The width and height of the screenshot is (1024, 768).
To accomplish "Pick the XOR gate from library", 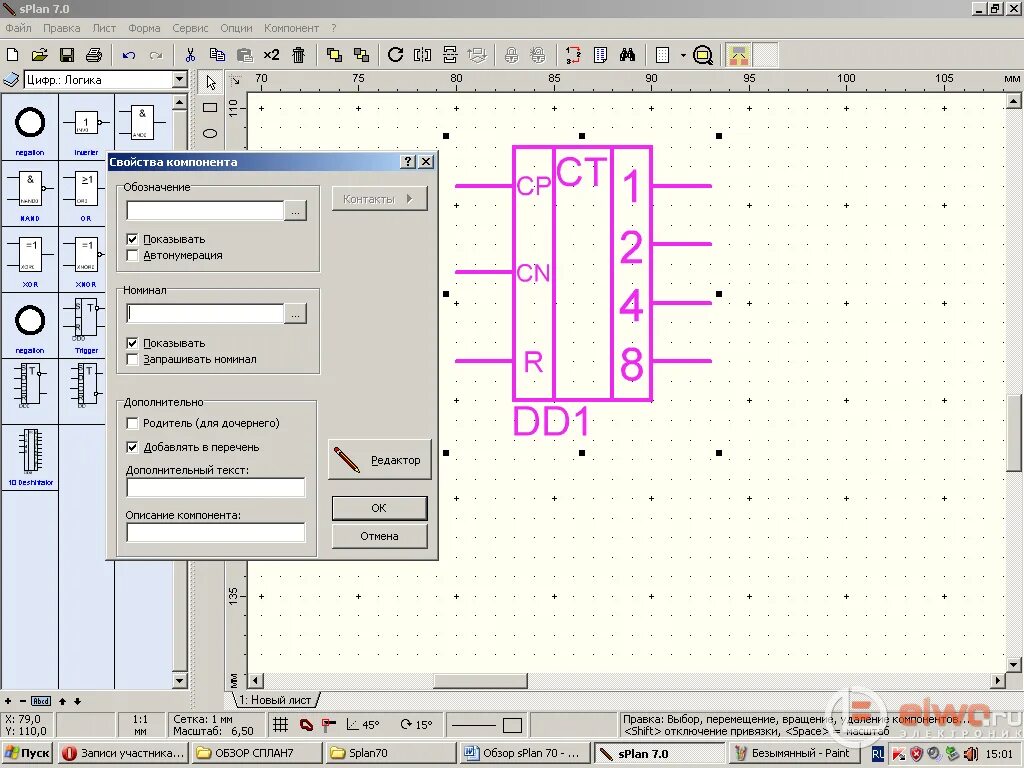I will [30, 259].
